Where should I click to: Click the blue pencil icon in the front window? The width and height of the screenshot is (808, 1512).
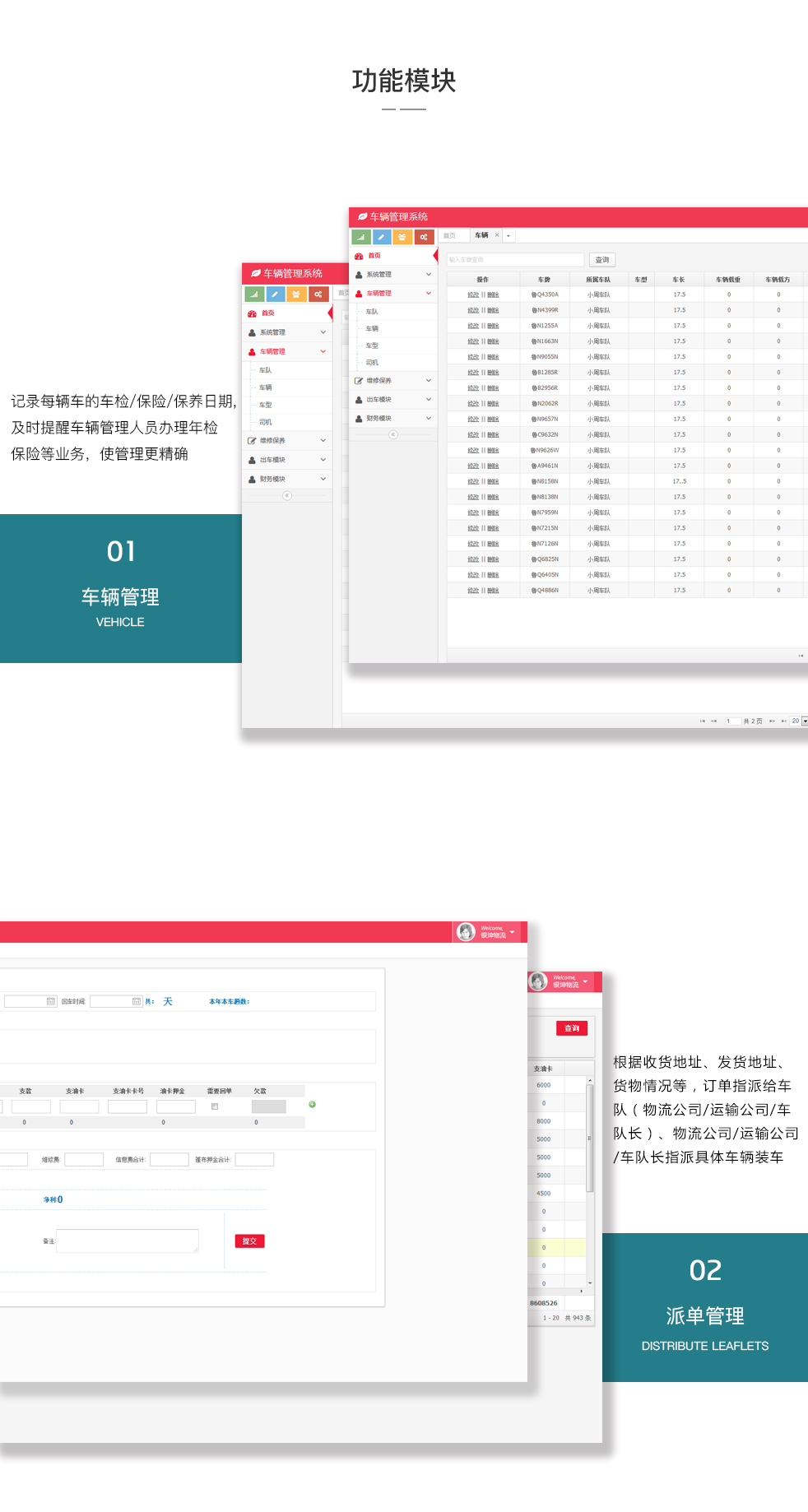coord(382,237)
